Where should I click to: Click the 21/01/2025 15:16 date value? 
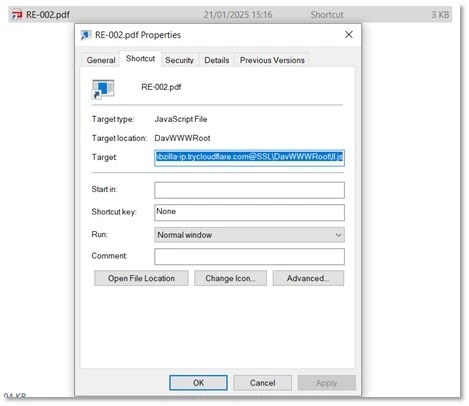238,15
